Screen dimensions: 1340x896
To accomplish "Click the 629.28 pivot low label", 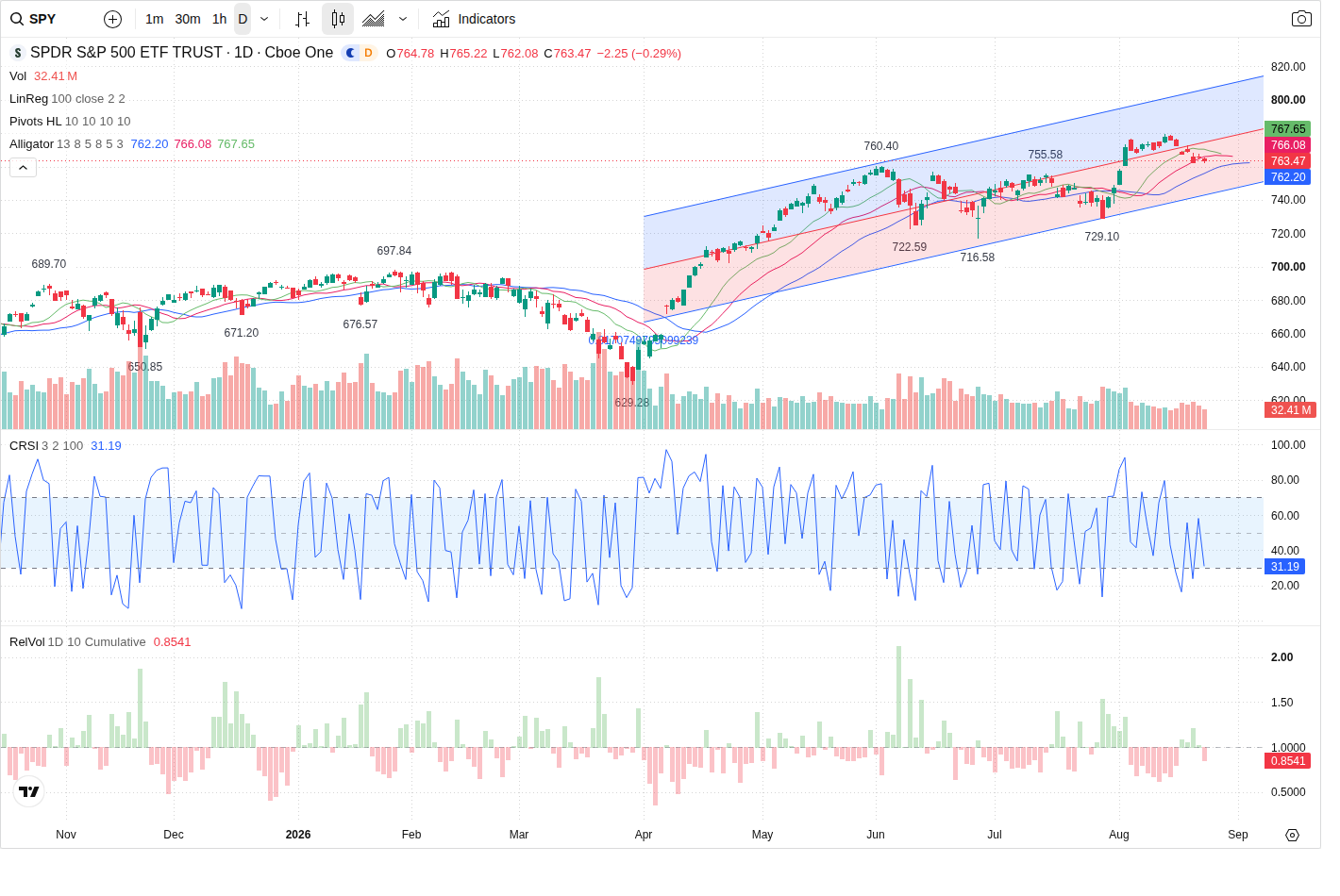I will tap(632, 403).
